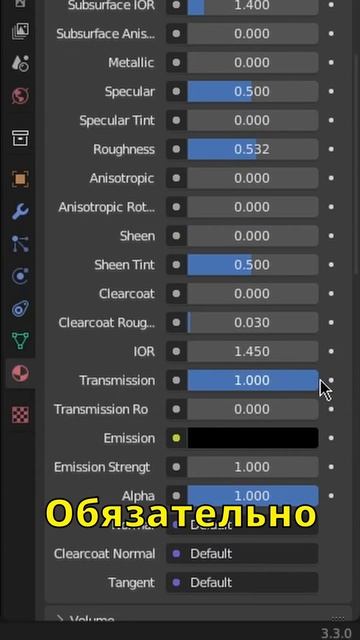The image size is (360, 640).
Task: Toggle the animate dot beside Metallic
Action: click(x=331, y=62)
